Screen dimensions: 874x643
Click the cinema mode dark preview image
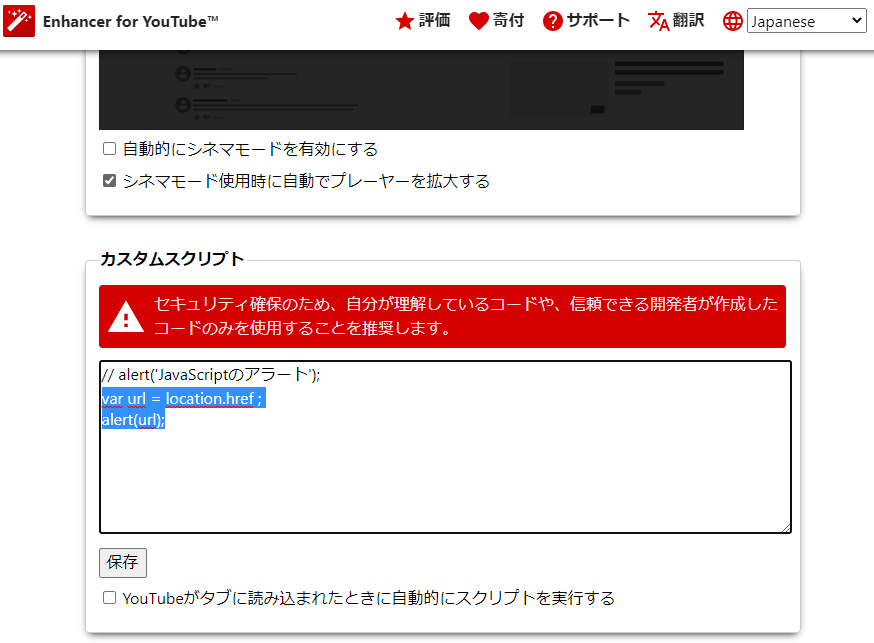click(x=421, y=90)
